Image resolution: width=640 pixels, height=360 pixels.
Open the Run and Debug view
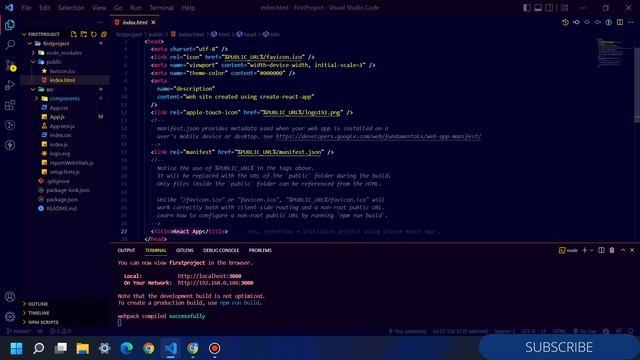(10, 85)
